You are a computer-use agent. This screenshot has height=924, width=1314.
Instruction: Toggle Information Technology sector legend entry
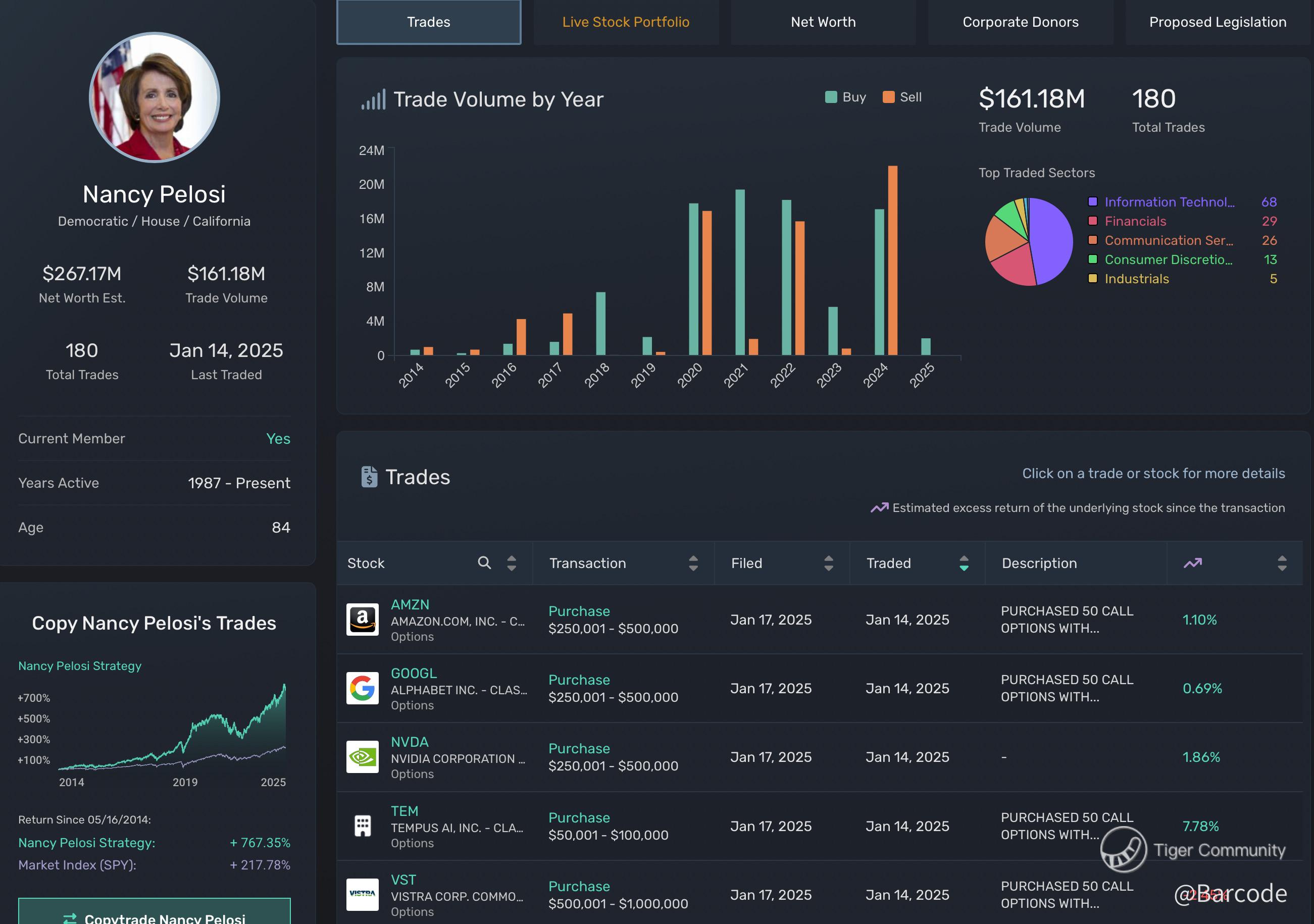click(1169, 202)
